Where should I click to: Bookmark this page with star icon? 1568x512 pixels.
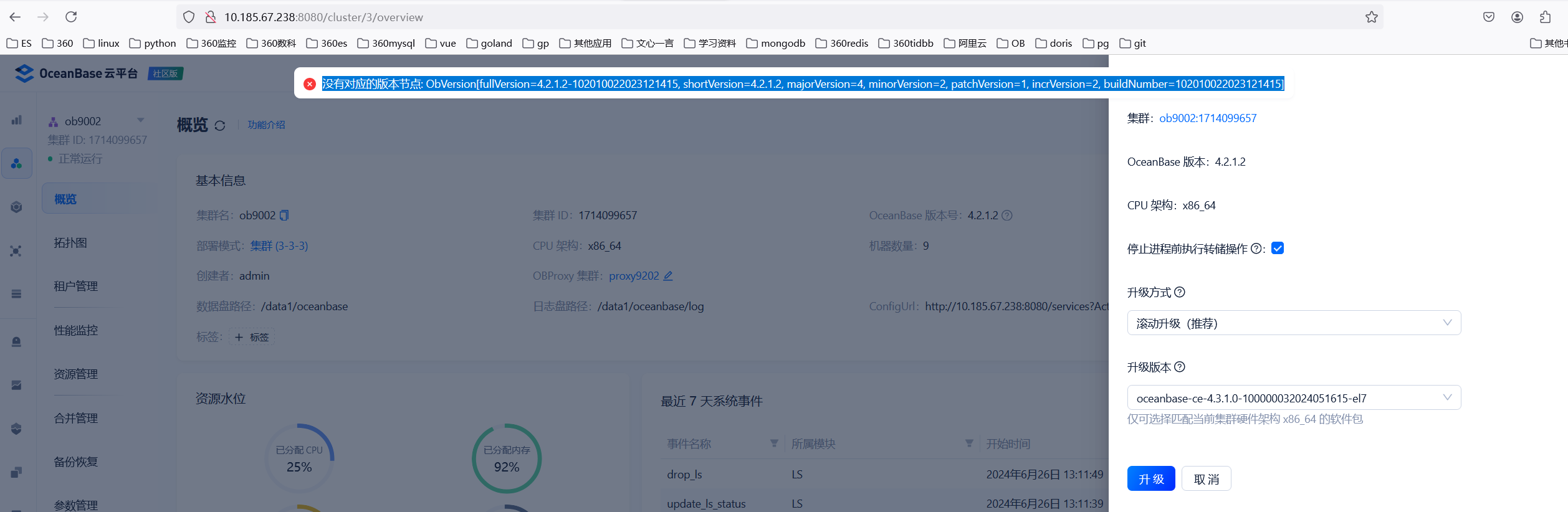pos(1371,17)
